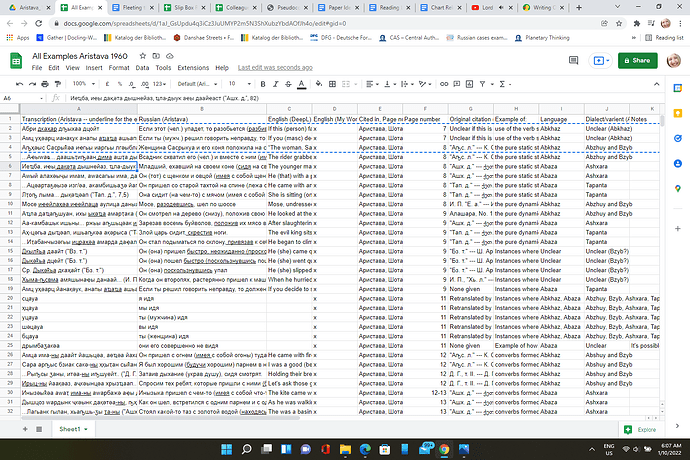Open Google Calendar side panel icon

678,88
